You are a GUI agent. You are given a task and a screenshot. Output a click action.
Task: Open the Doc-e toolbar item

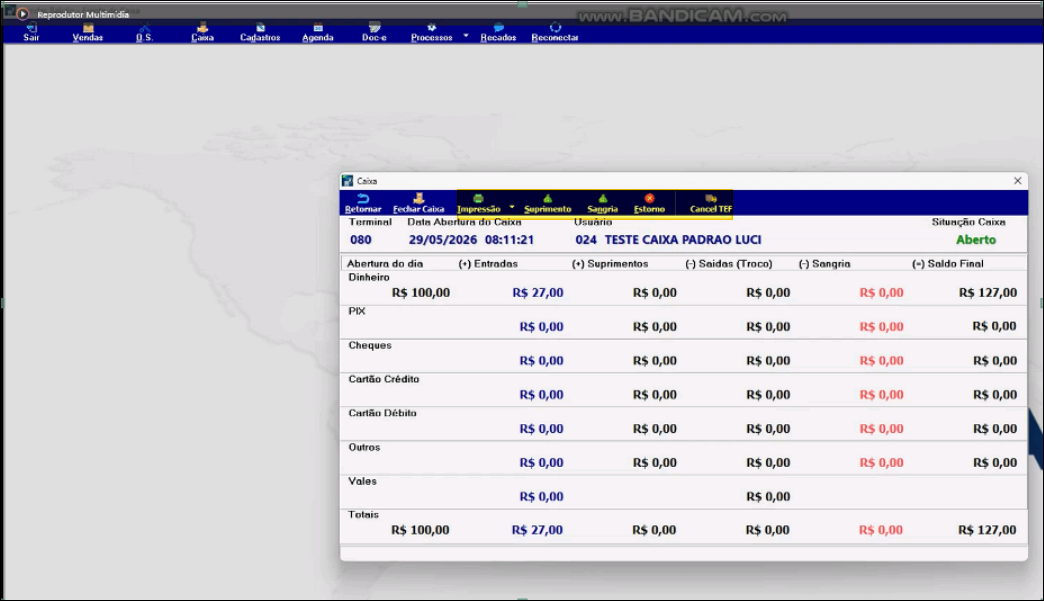point(374,33)
